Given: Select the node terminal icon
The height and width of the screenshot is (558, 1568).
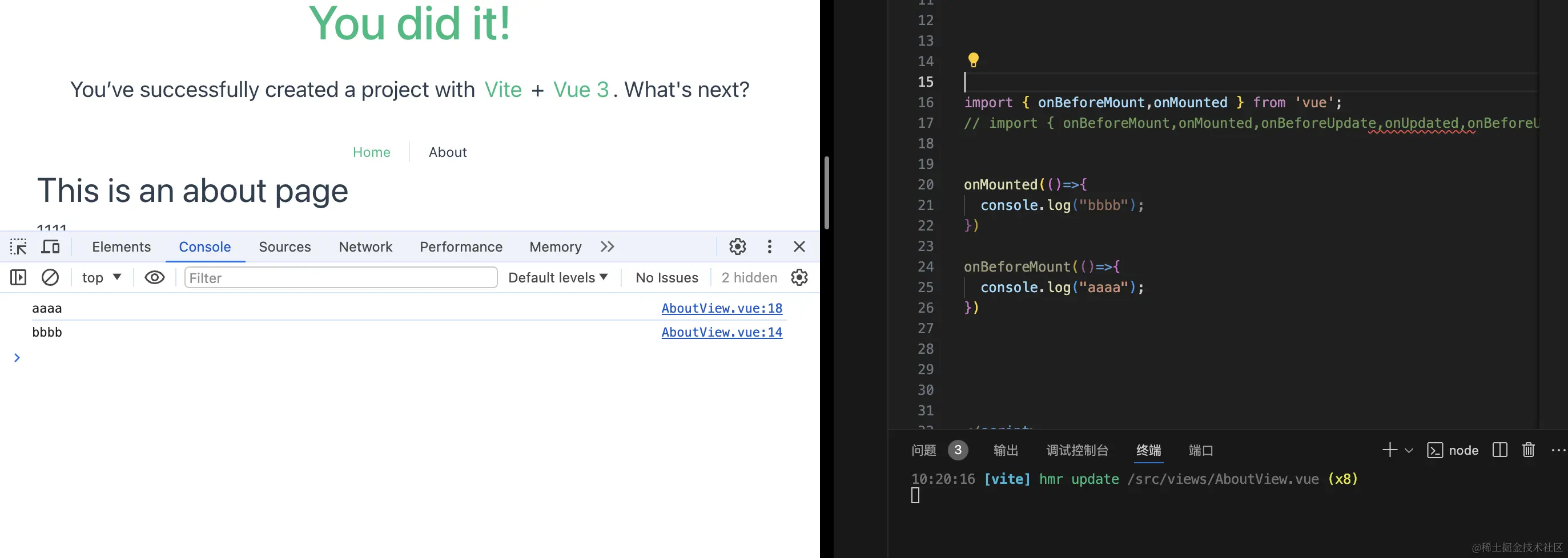Looking at the screenshot, I should click(x=1435, y=450).
